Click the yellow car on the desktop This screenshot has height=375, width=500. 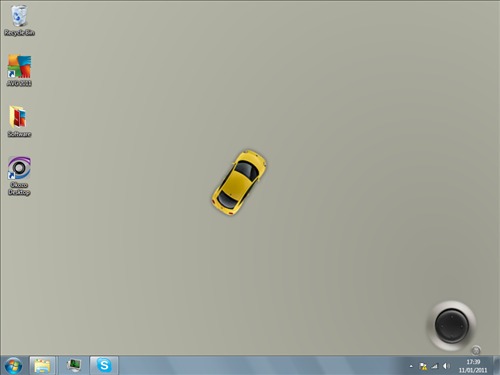(239, 182)
